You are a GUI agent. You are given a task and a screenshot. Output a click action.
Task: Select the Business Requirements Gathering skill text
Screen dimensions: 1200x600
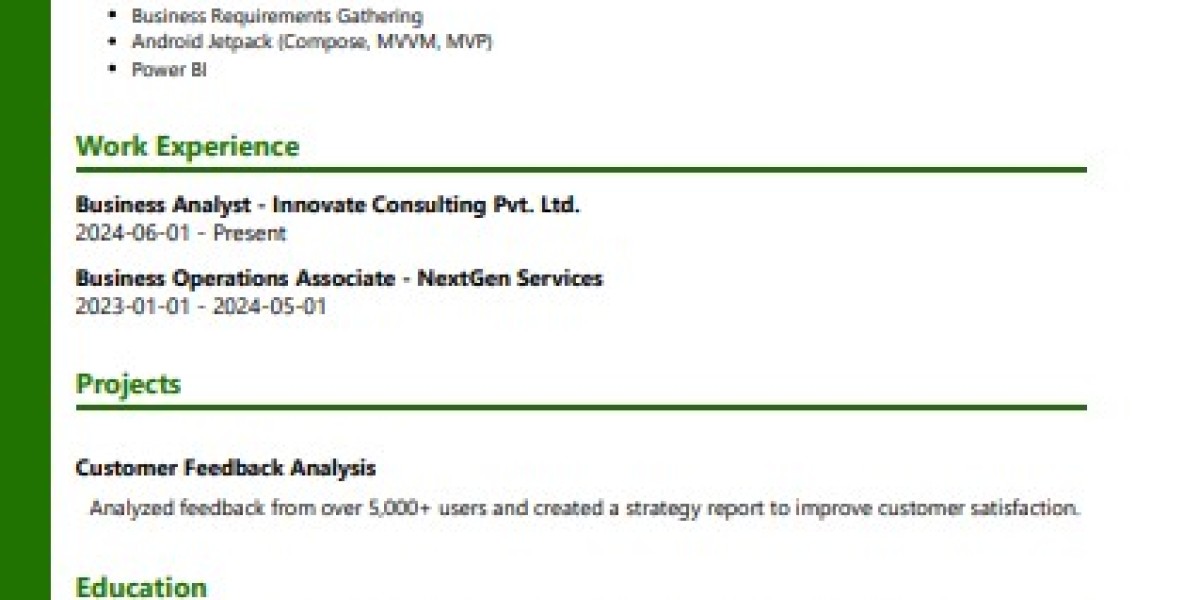pos(277,16)
